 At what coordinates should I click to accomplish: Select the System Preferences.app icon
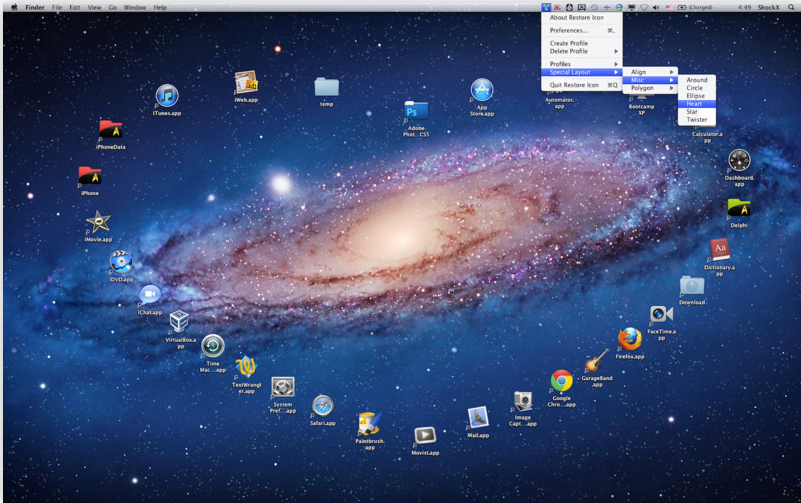coord(282,388)
